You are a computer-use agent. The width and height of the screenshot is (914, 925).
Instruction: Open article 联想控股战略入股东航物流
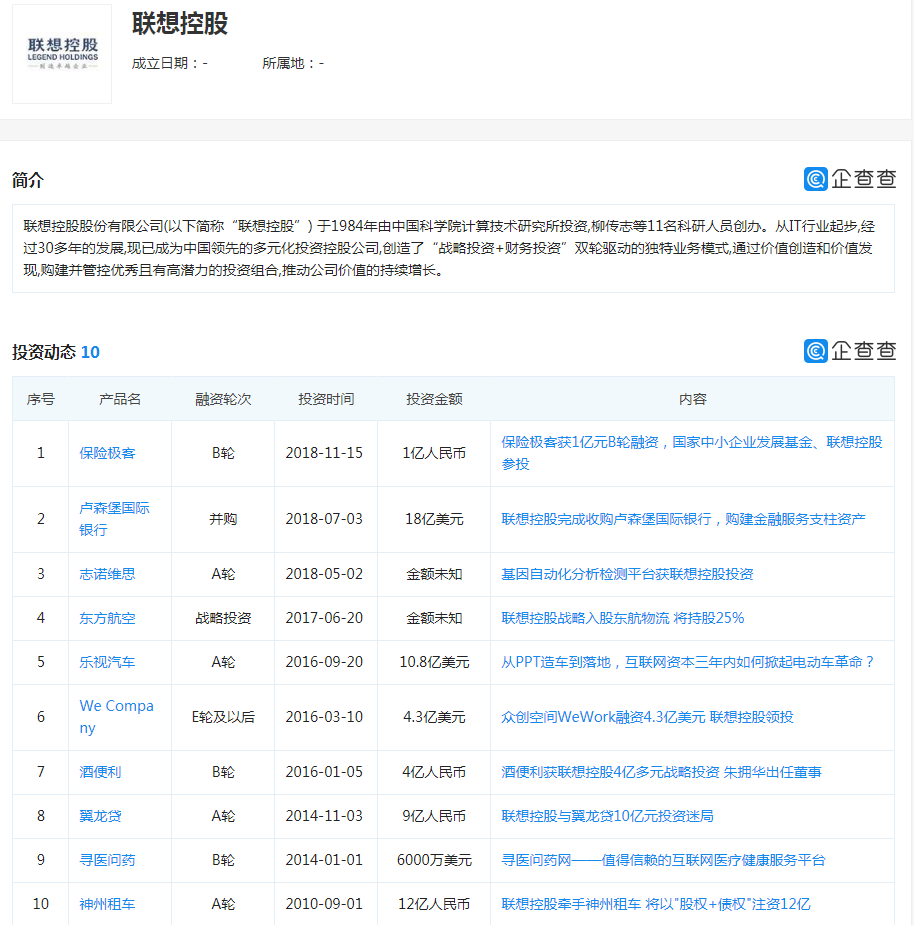click(623, 618)
